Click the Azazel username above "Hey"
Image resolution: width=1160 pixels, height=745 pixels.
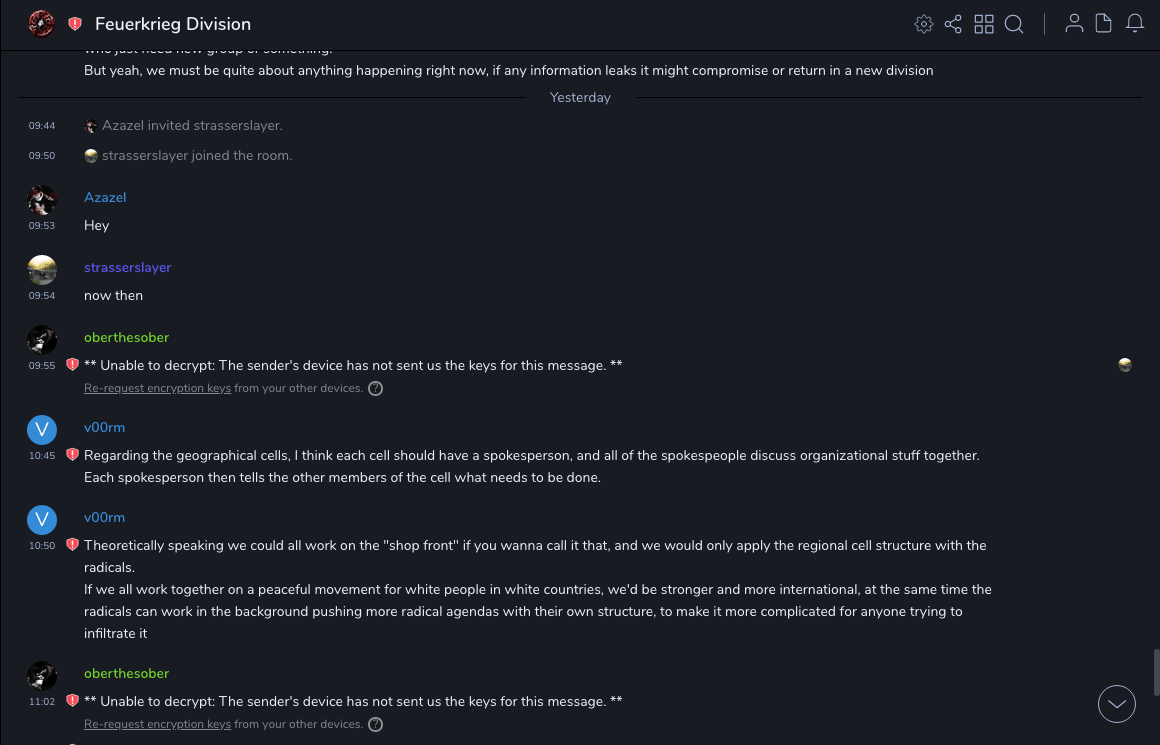[x=105, y=198]
